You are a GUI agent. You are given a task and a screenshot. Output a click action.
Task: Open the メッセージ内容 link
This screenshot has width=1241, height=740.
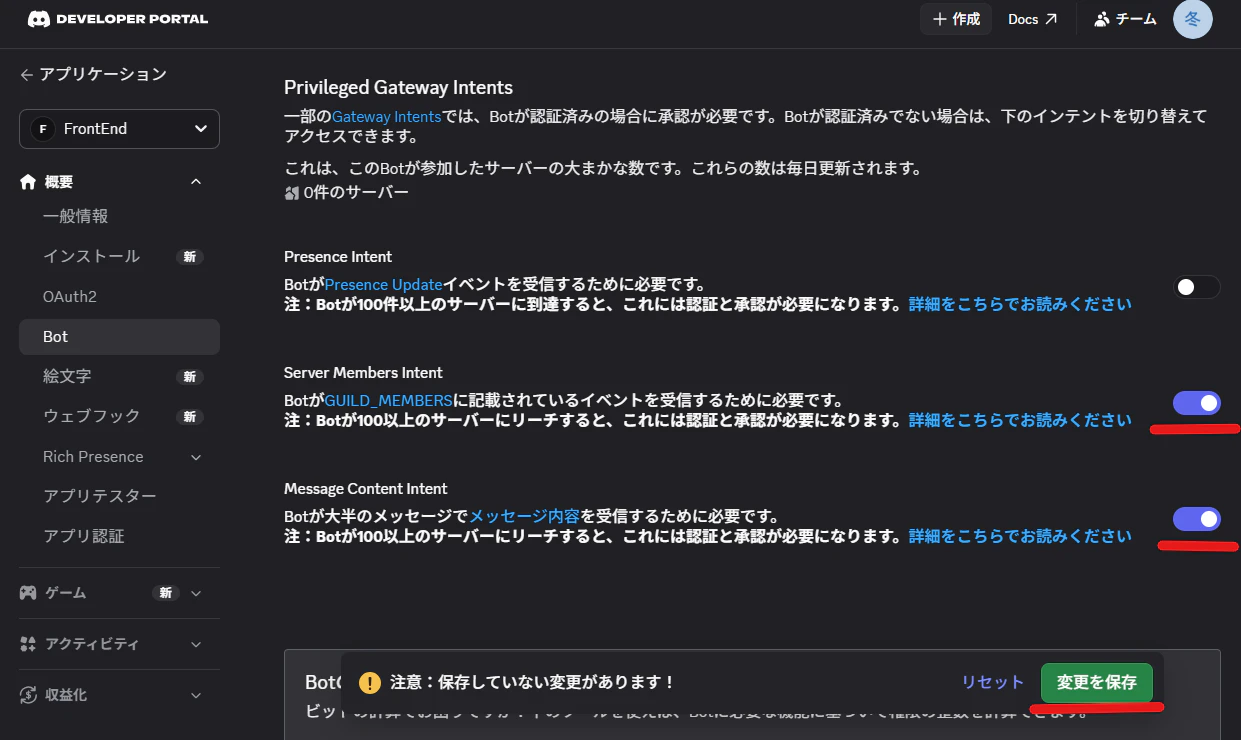click(x=524, y=517)
